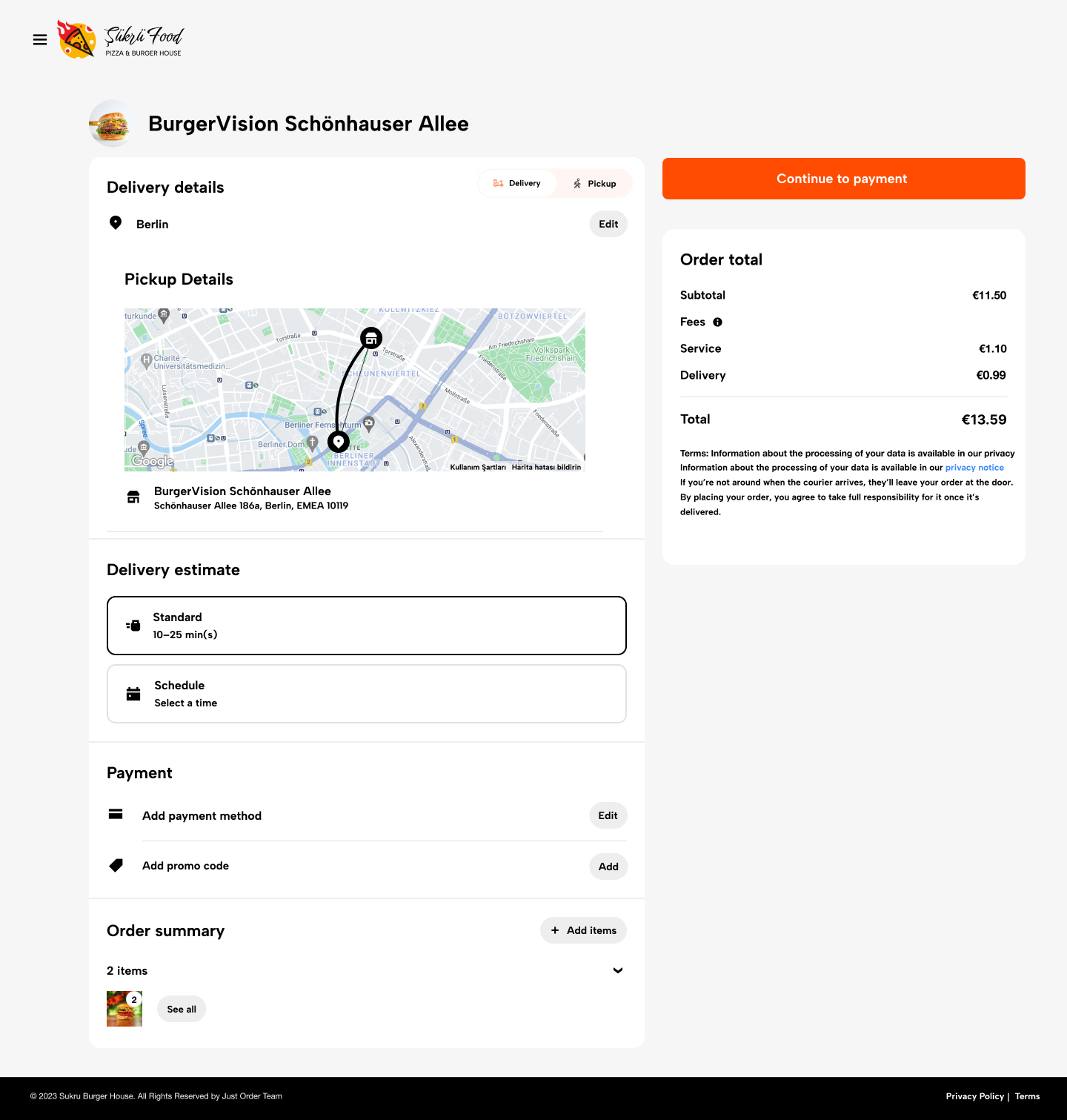Click the restaurant store marker on map
Screen dimensions: 1067x1120
click(371, 339)
